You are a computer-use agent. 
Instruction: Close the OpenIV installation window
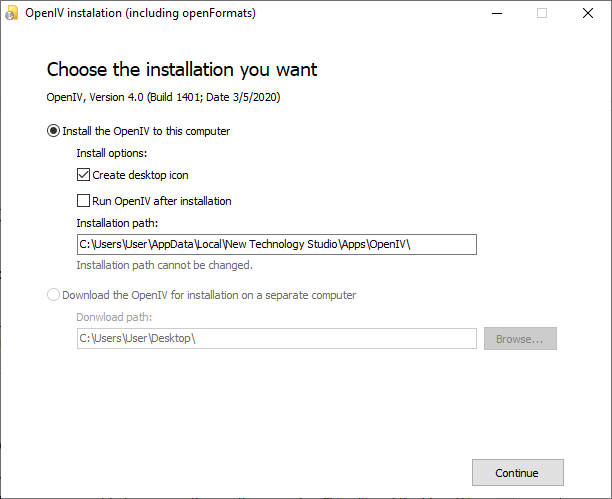click(x=588, y=13)
